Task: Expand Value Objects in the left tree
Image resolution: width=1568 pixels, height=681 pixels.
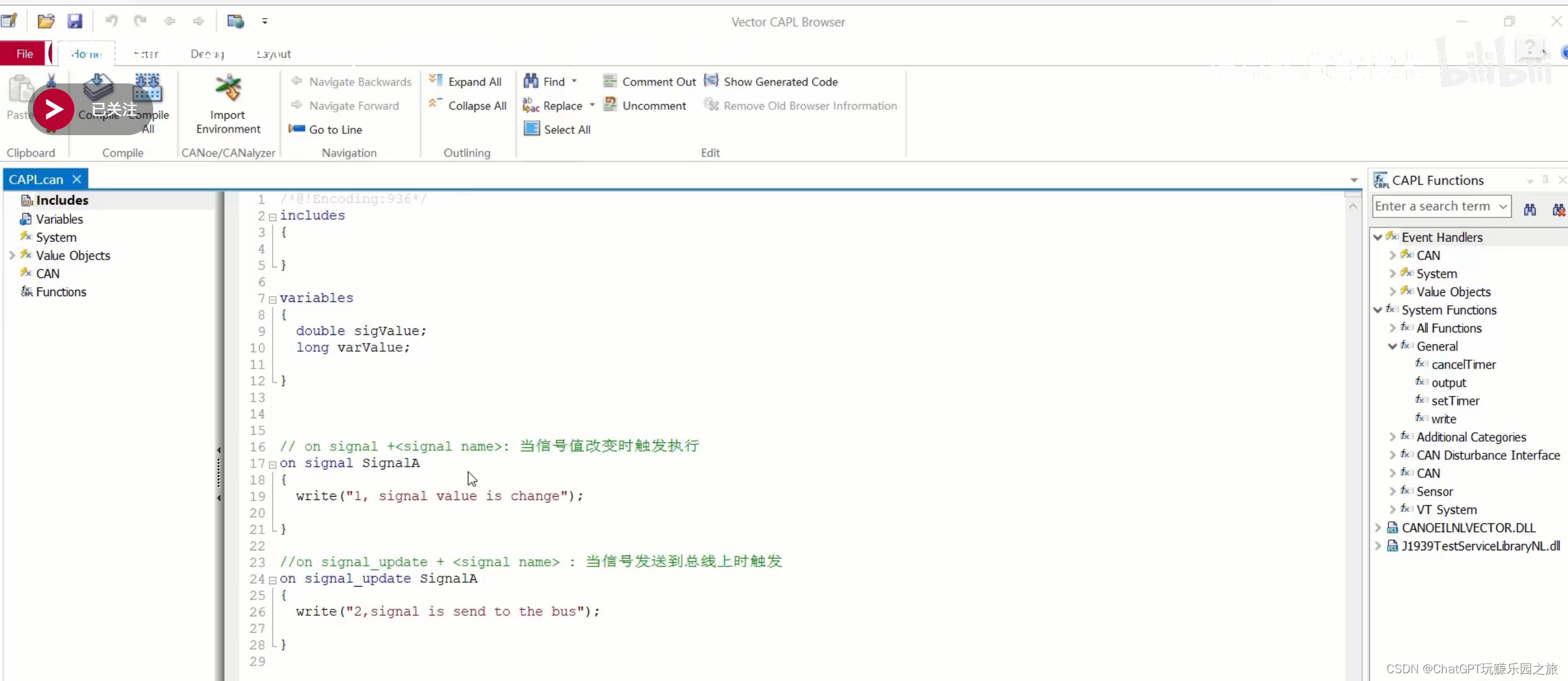Action: click(12, 255)
